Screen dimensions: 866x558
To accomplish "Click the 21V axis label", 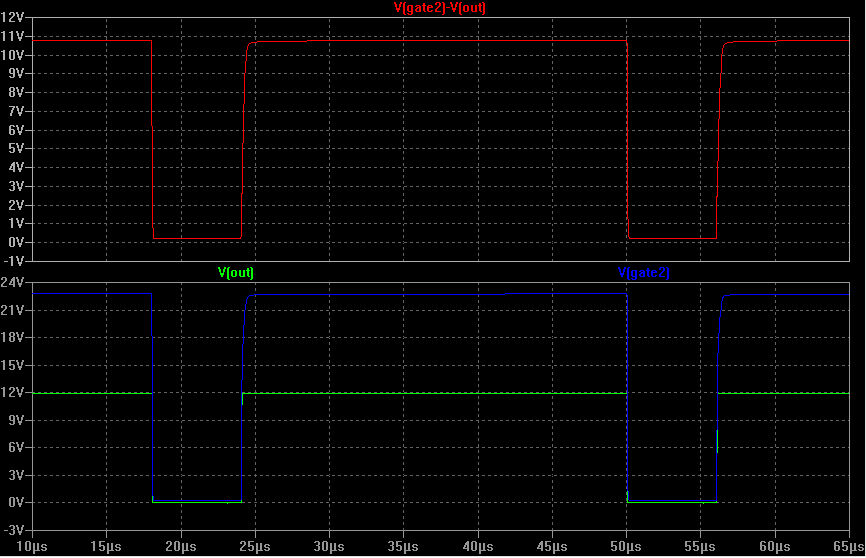I will (x=12, y=310).
